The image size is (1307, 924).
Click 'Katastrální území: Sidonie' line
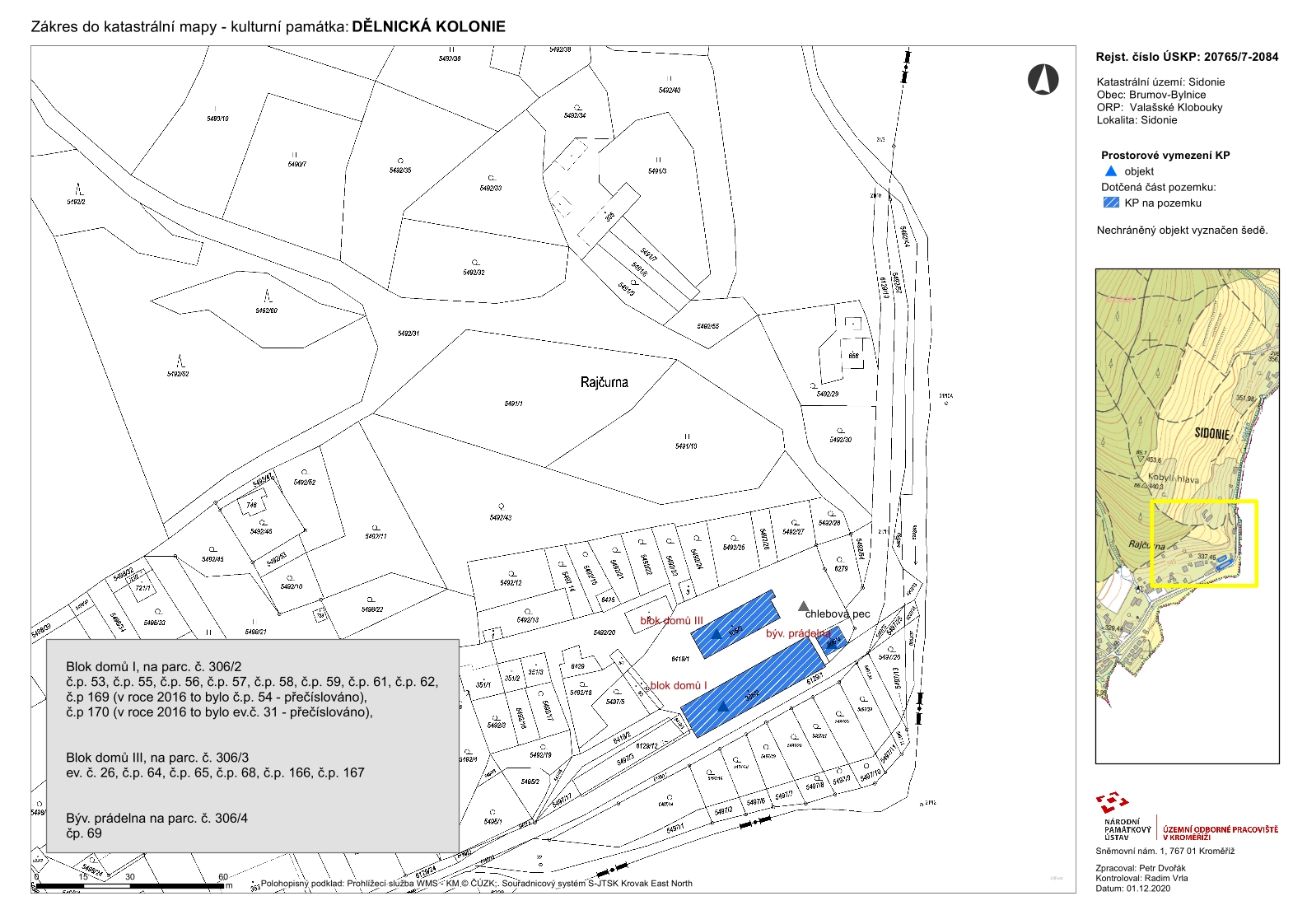1160,82
